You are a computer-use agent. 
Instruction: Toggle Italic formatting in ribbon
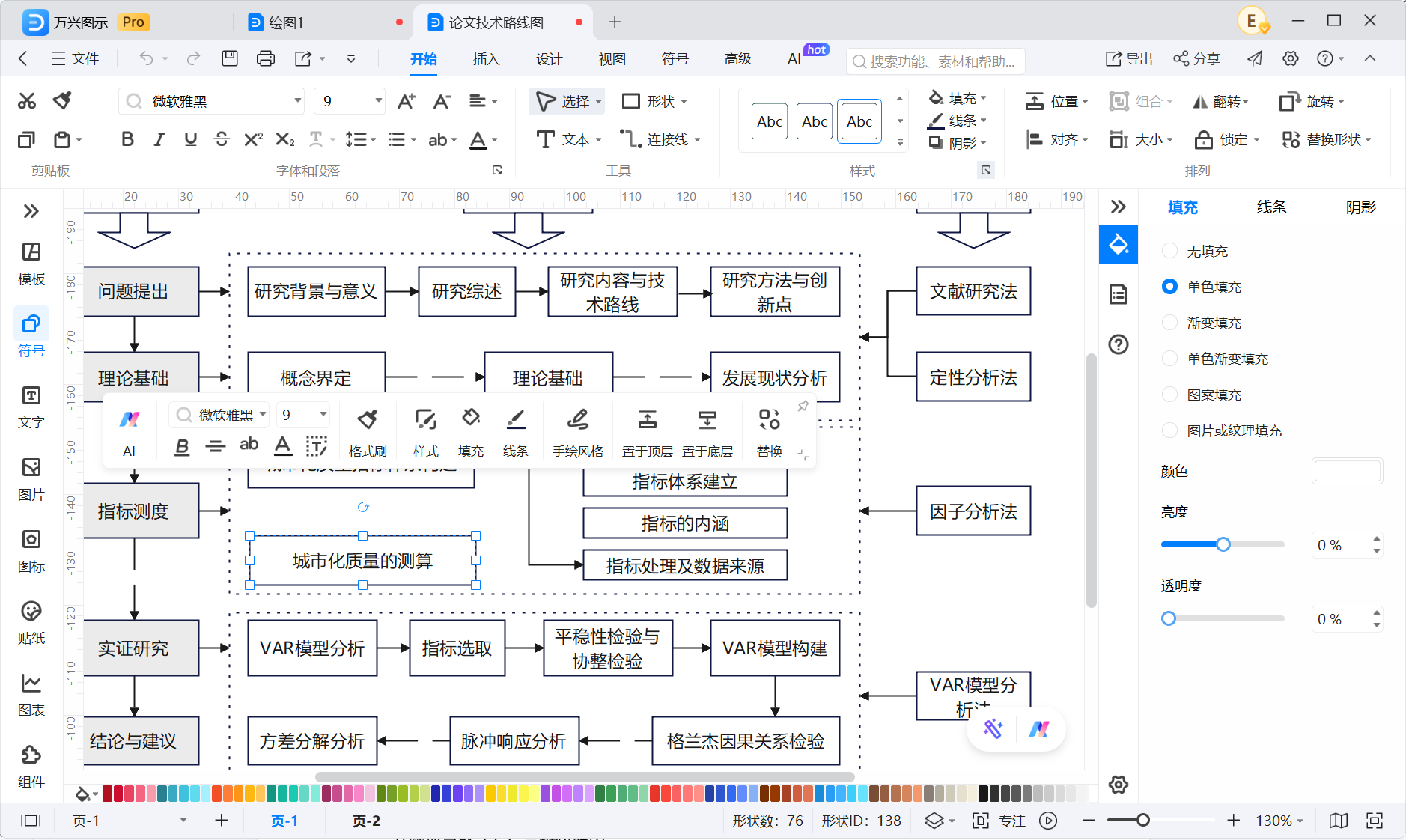click(159, 139)
